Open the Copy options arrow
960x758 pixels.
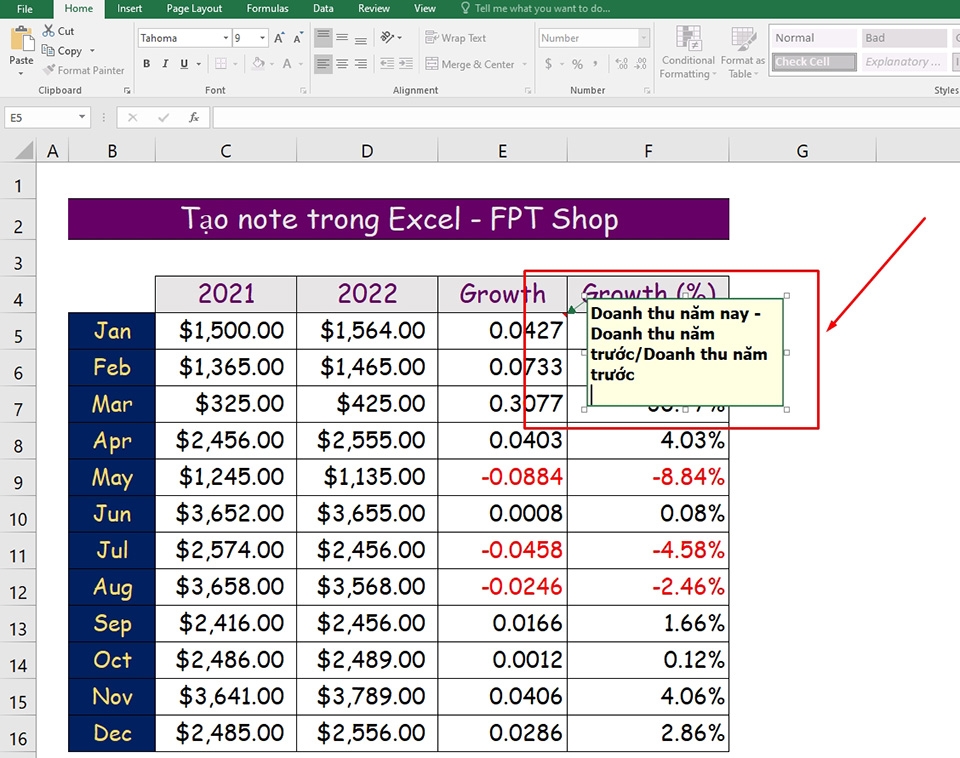pos(92,51)
